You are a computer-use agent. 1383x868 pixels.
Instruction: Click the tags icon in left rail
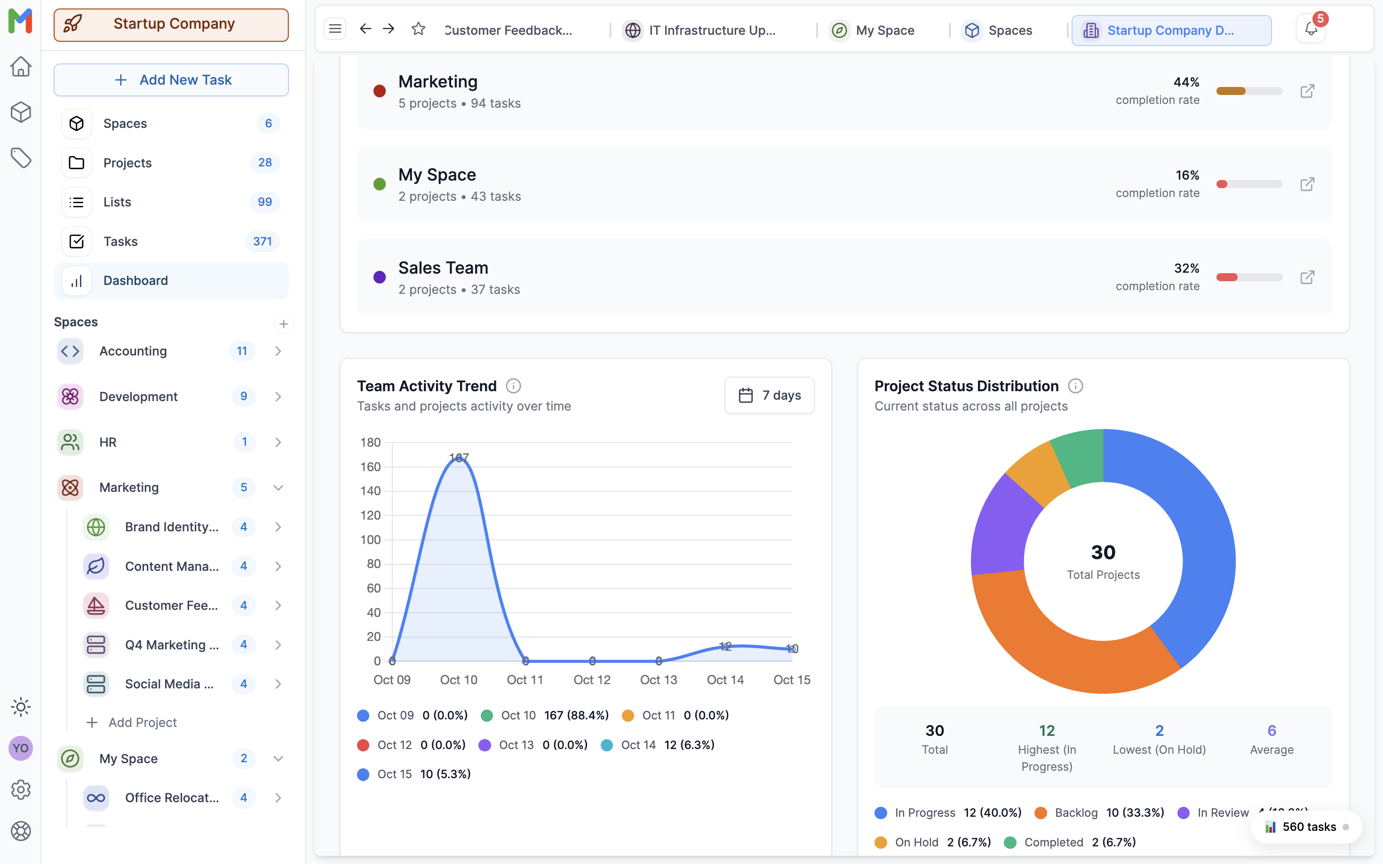tap(21, 158)
